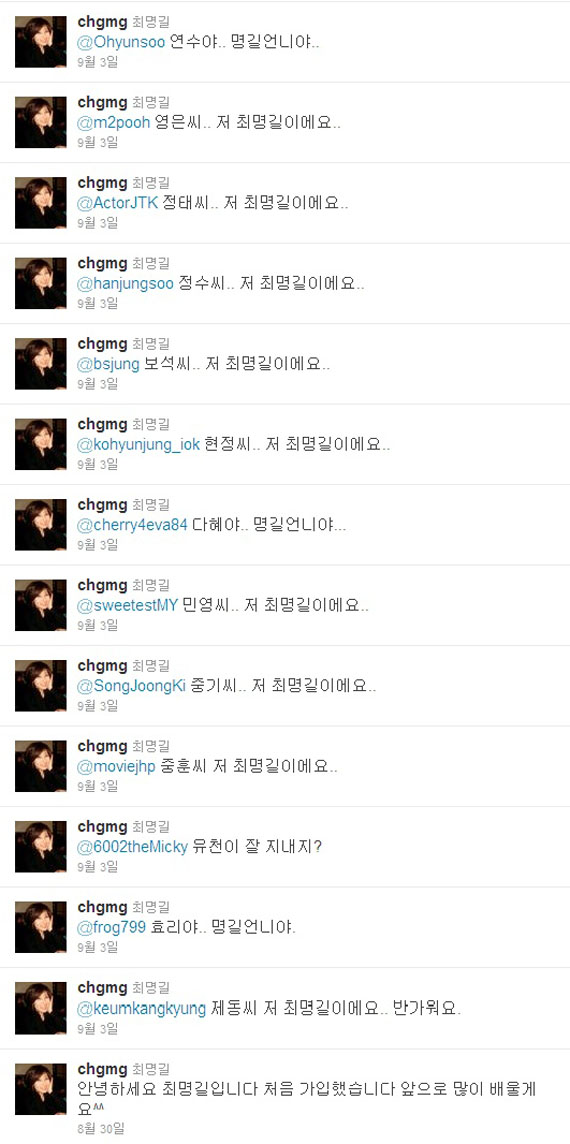The width and height of the screenshot is (570, 1144).
Task: Open the @sweetestMY mention link
Action: coord(128,605)
